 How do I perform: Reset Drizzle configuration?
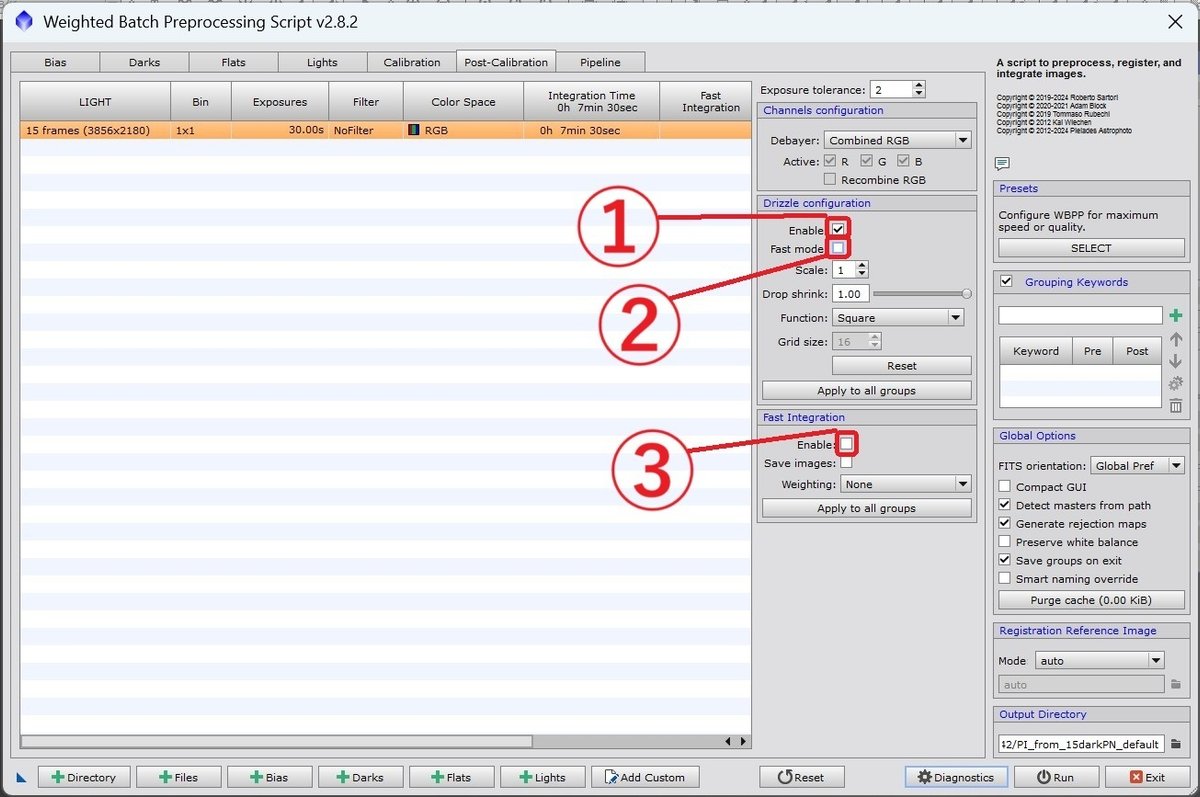coord(901,366)
